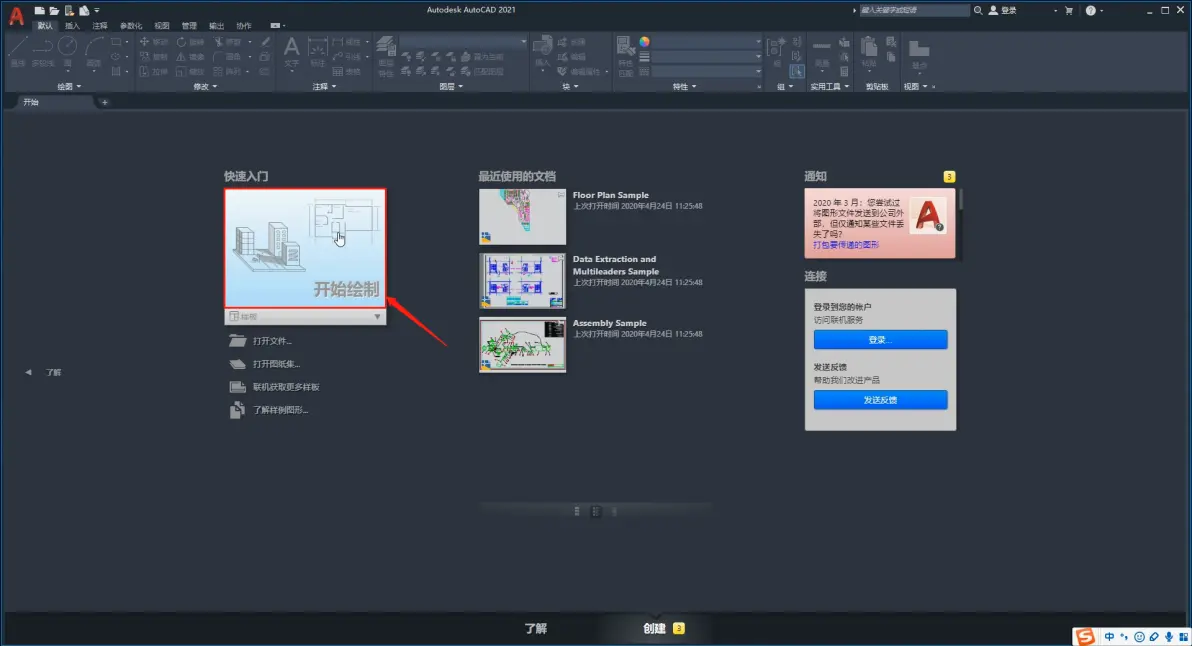Open the AutoCAD application menu logo
1192x646 pixels.
16,15
